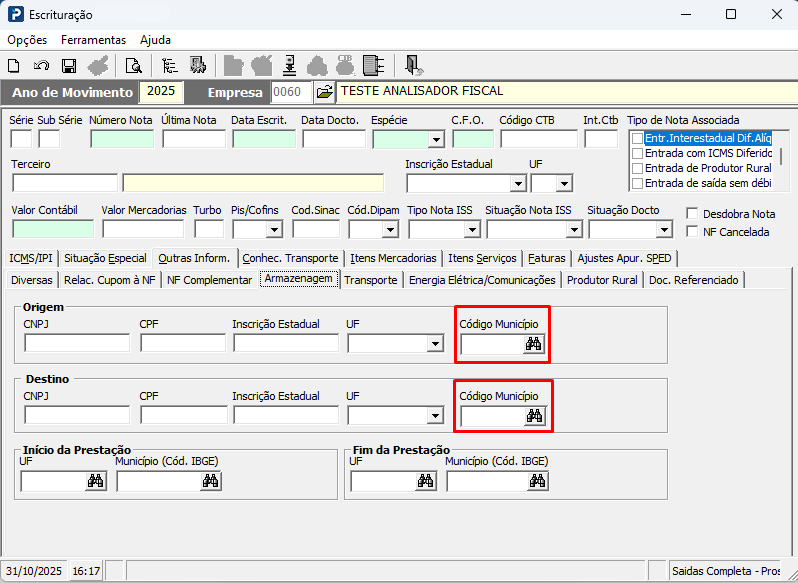
Task: Click the Undo arrow toolbar icon
Action: coord(41,66)
